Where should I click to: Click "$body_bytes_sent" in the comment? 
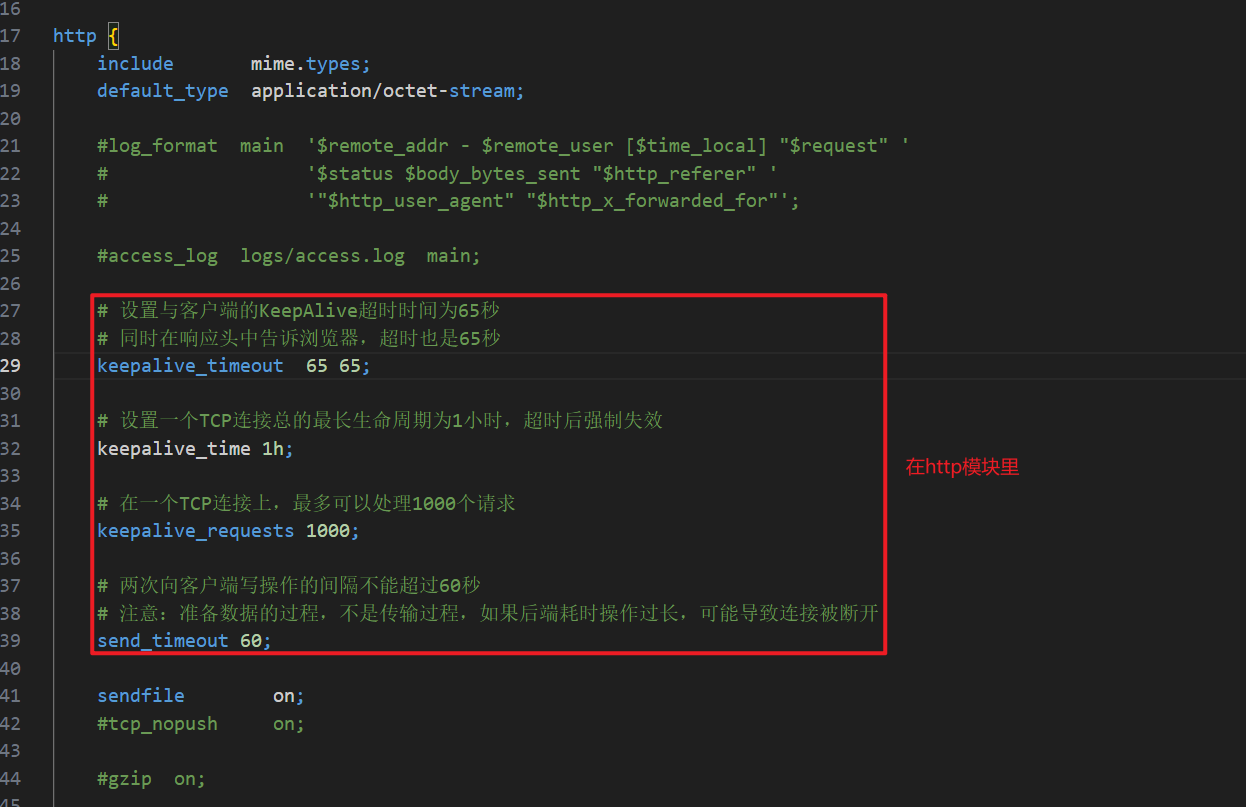(x=493, y=173)
